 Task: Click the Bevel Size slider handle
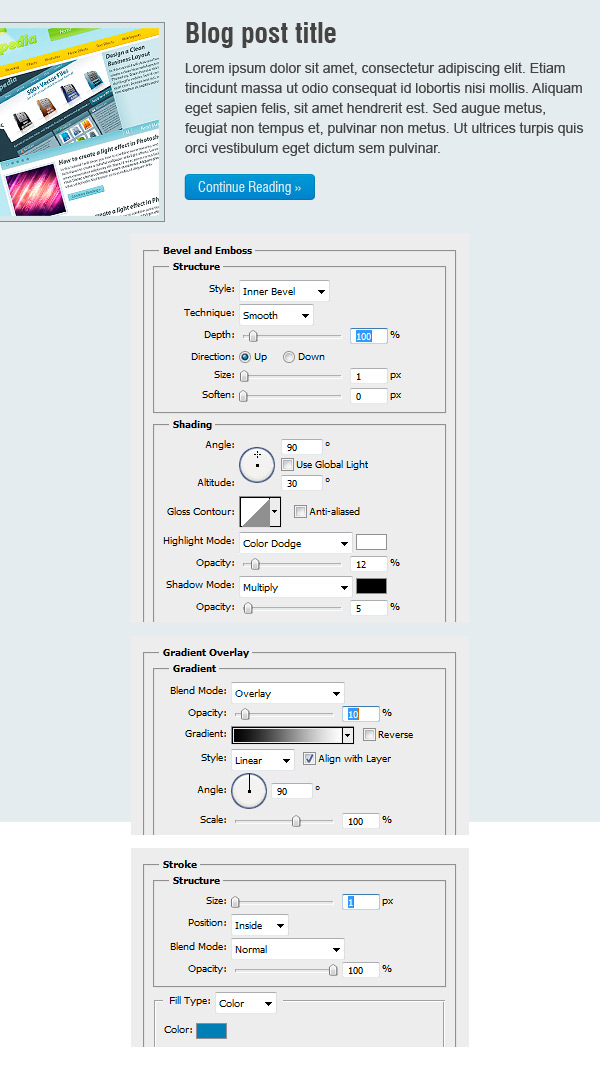[244, 376]
